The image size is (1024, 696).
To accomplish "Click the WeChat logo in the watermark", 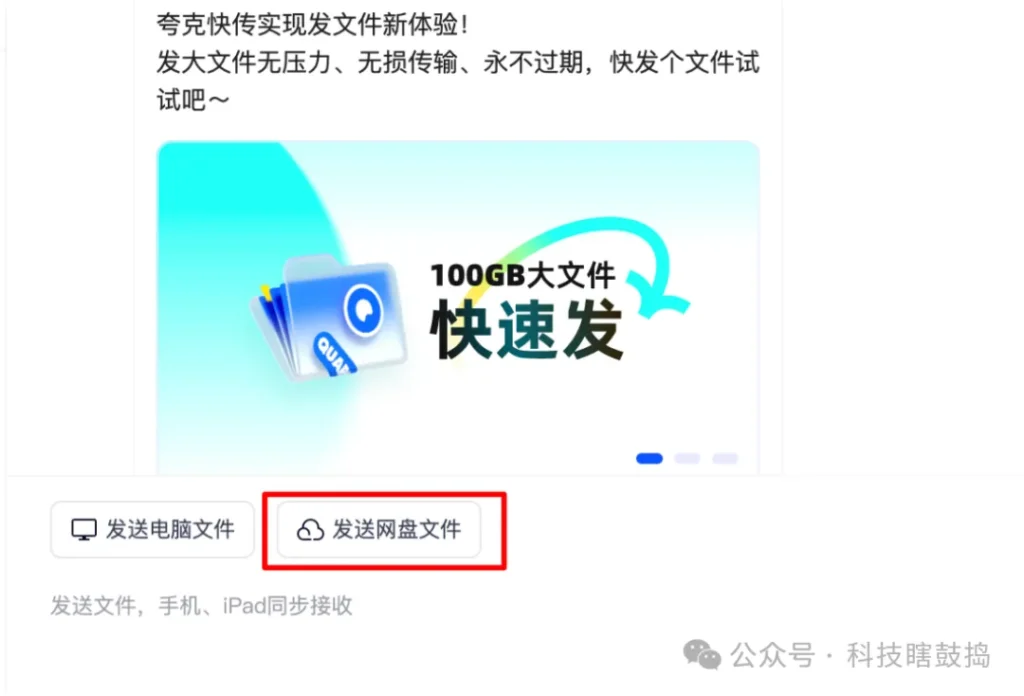I will pyautogui.click(x=702, y=654).
